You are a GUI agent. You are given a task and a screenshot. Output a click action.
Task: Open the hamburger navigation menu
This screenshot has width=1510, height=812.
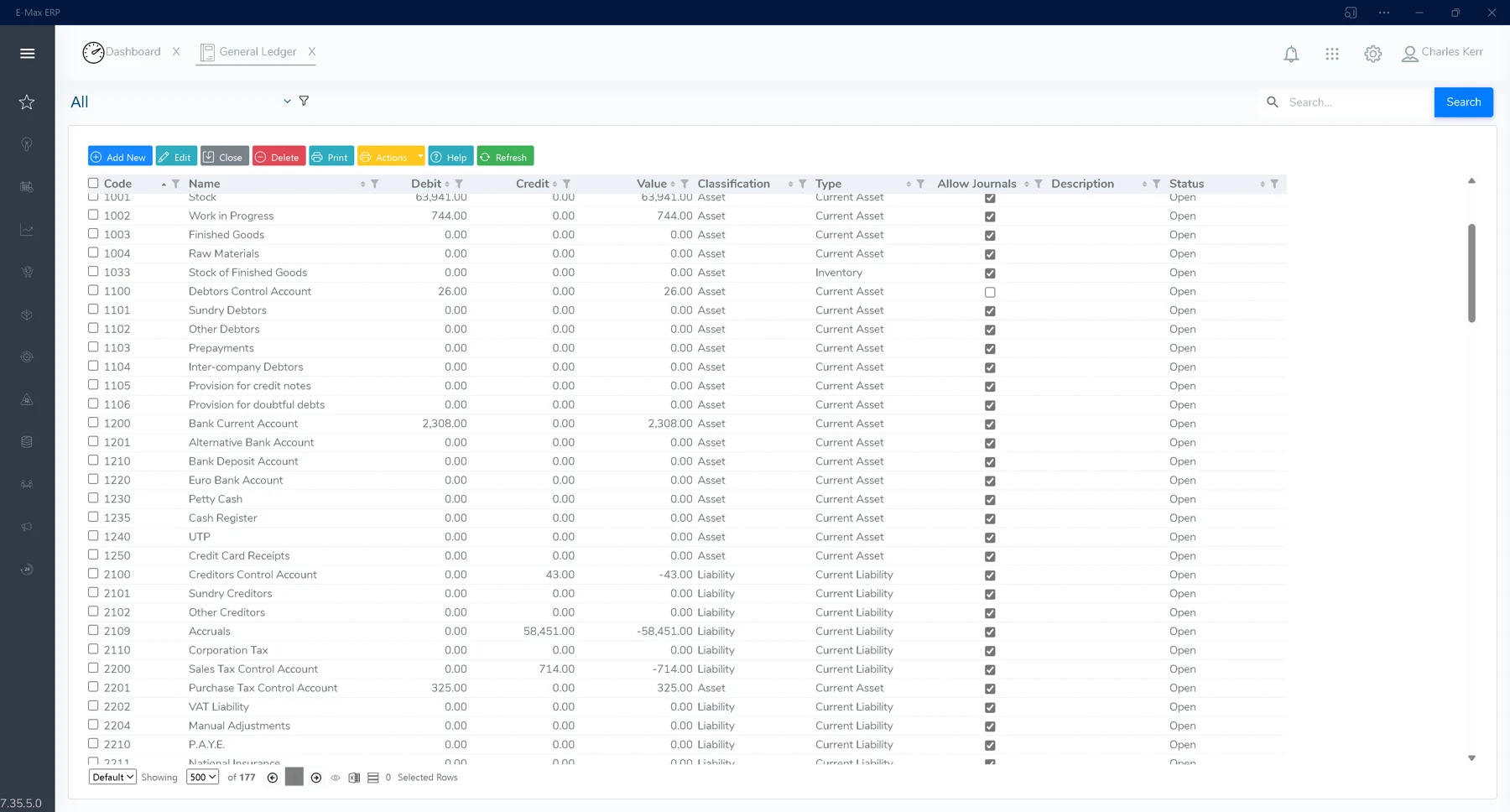[27, 54]
